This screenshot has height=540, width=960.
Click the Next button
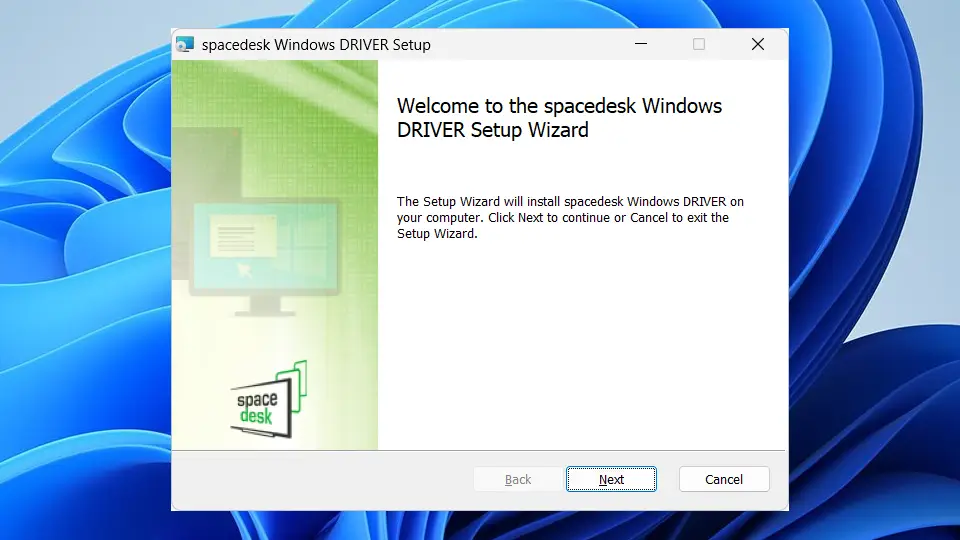(x=611, y=479)
